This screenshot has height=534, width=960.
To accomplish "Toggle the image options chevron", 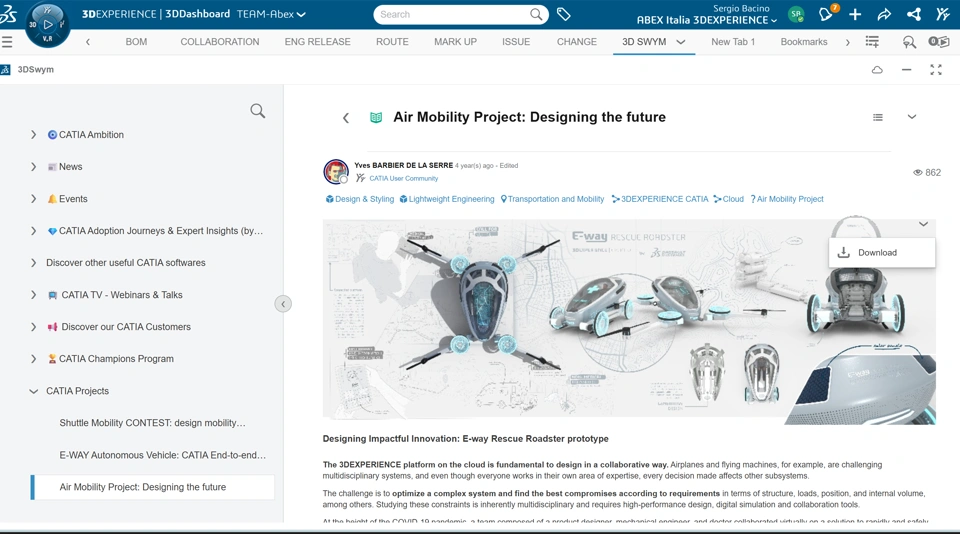I will pyautogui.click(x=923, y=224).
